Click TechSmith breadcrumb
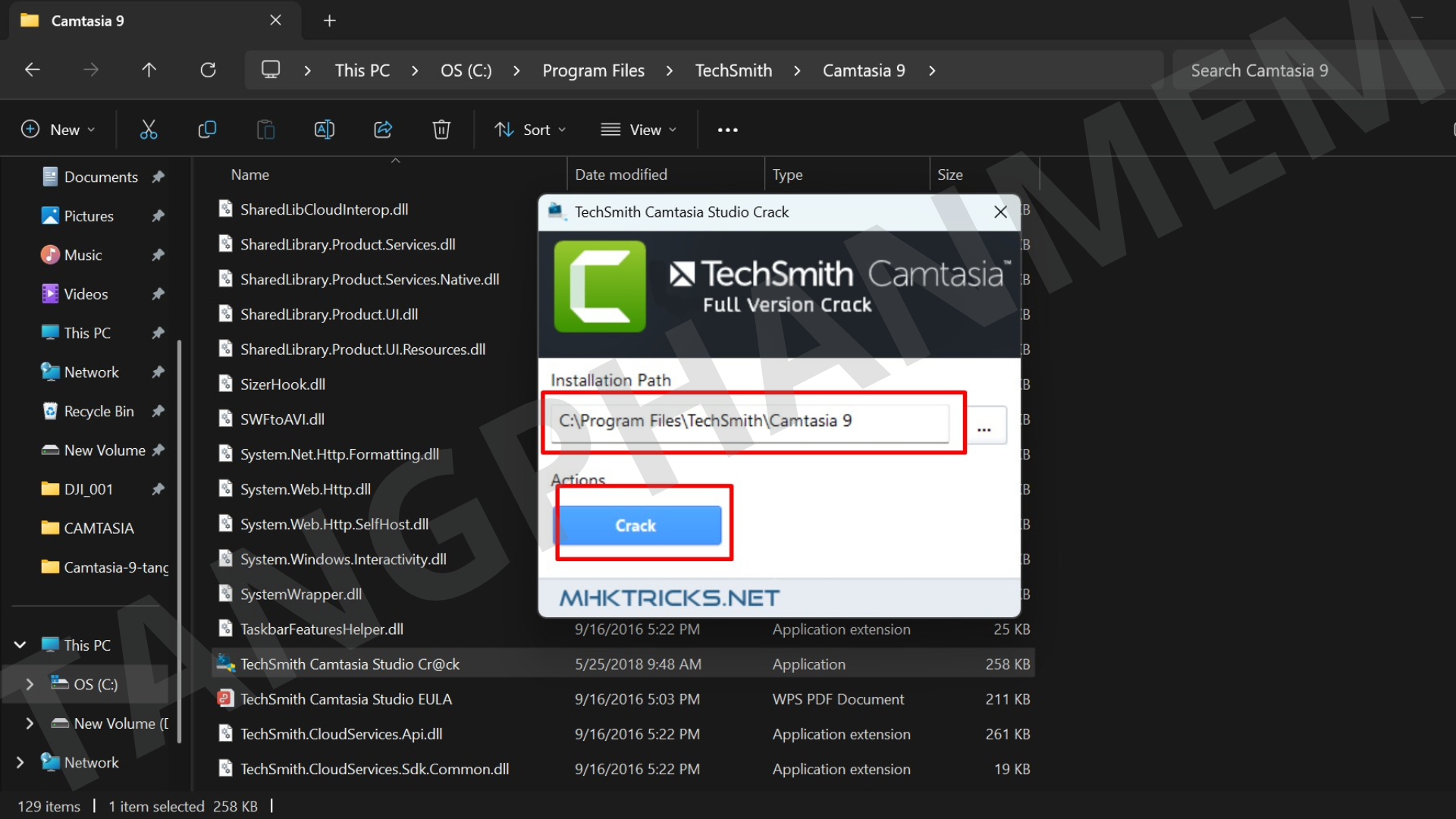 [734, 71]
